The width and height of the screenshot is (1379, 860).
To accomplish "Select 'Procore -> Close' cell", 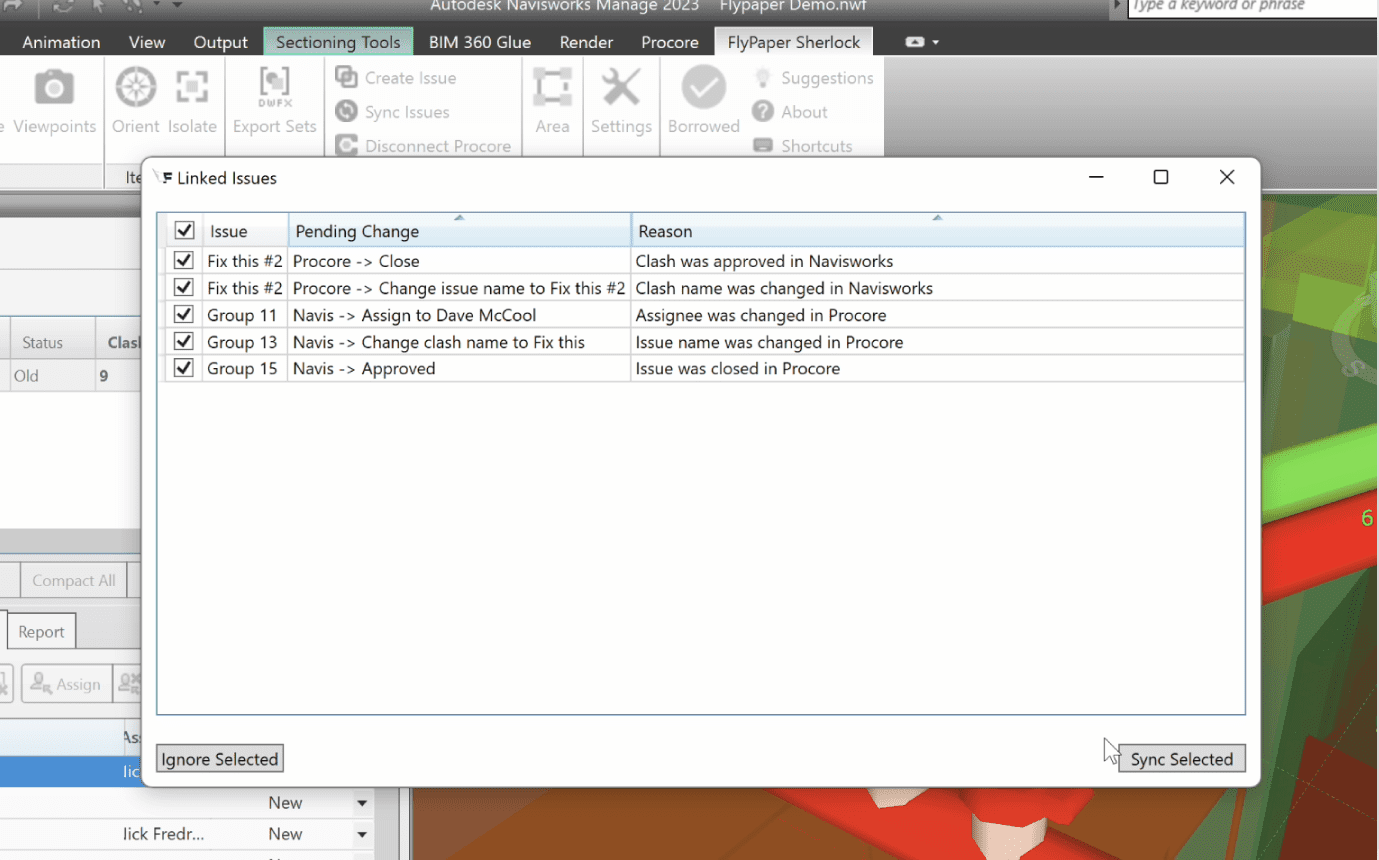I will click(460, 261).
